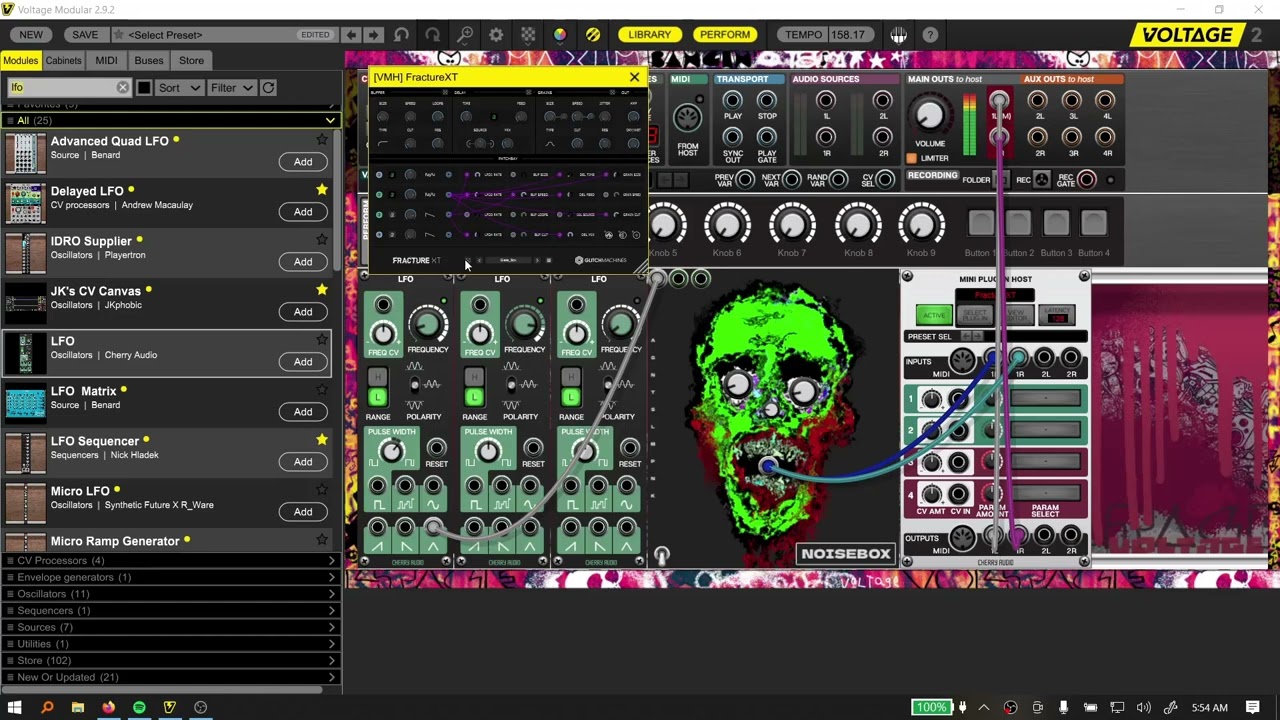Screen dimensions: 1280x720
Task: Switch to the Modules tab
Action: tap(20, 61)
